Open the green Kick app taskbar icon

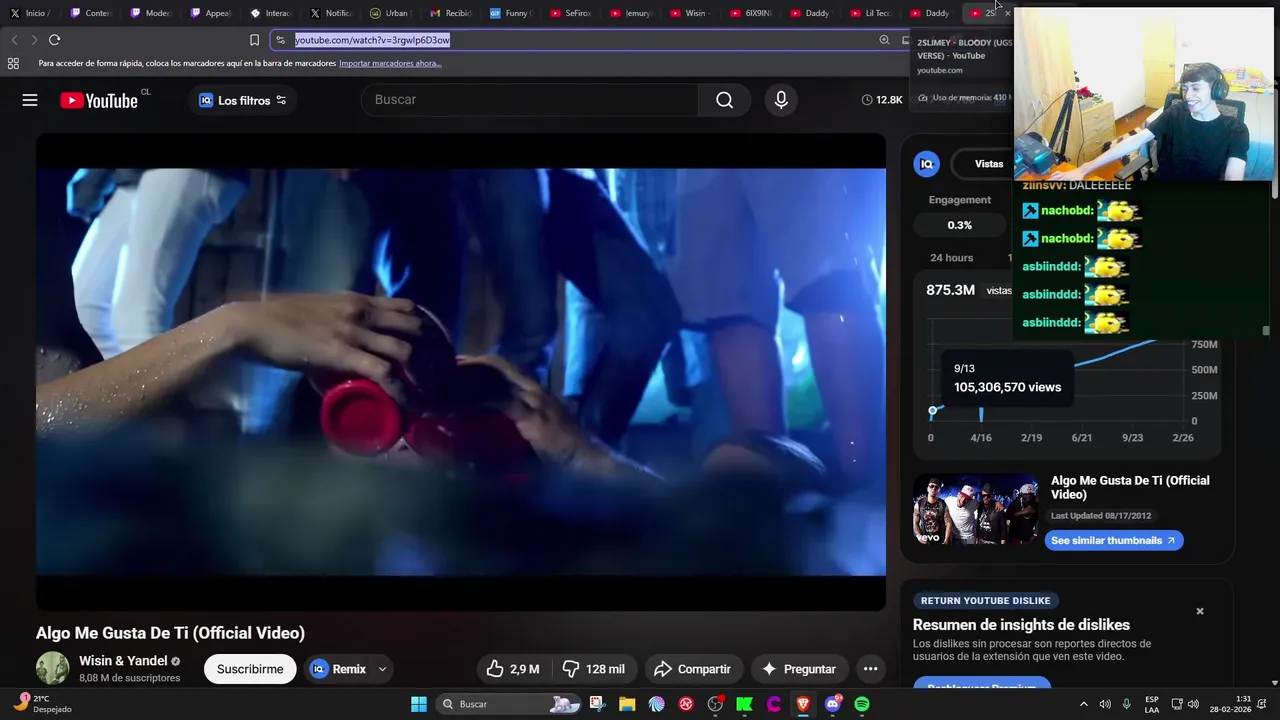(744, 704)
